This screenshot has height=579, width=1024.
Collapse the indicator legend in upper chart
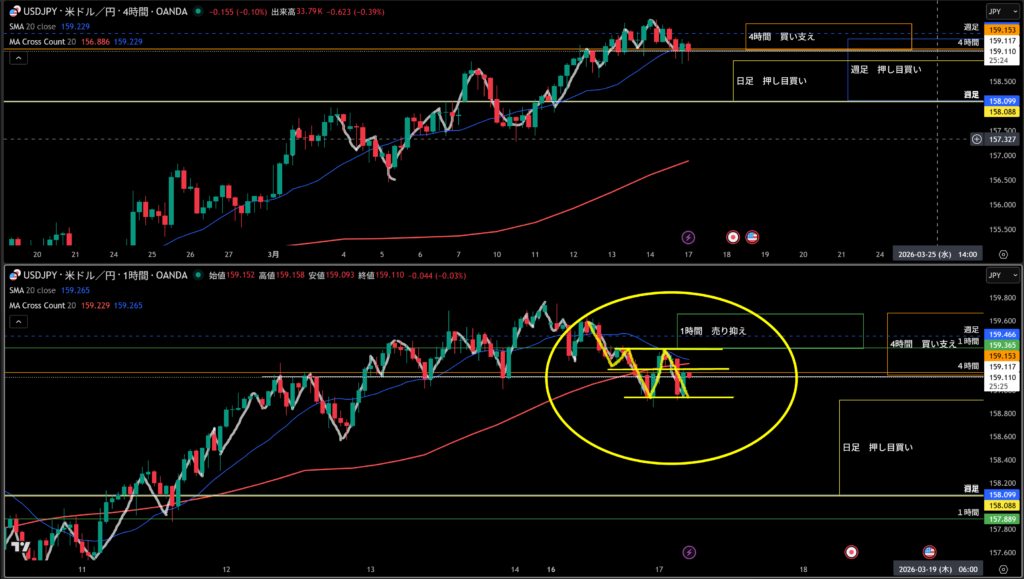pyautogui.click(x=16, y=58)
